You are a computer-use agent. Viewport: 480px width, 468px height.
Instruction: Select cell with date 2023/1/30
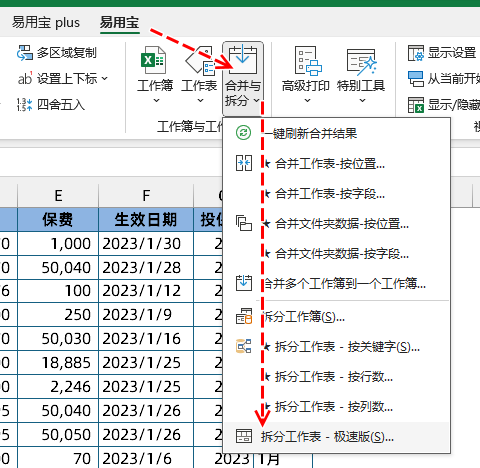click(146, 244)
